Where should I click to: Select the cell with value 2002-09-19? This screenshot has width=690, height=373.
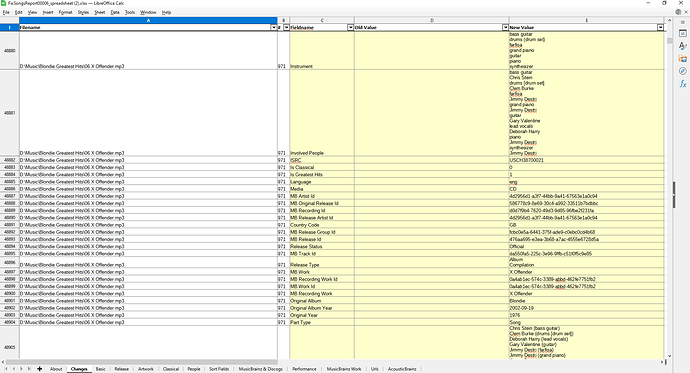[x=586, y=308]
